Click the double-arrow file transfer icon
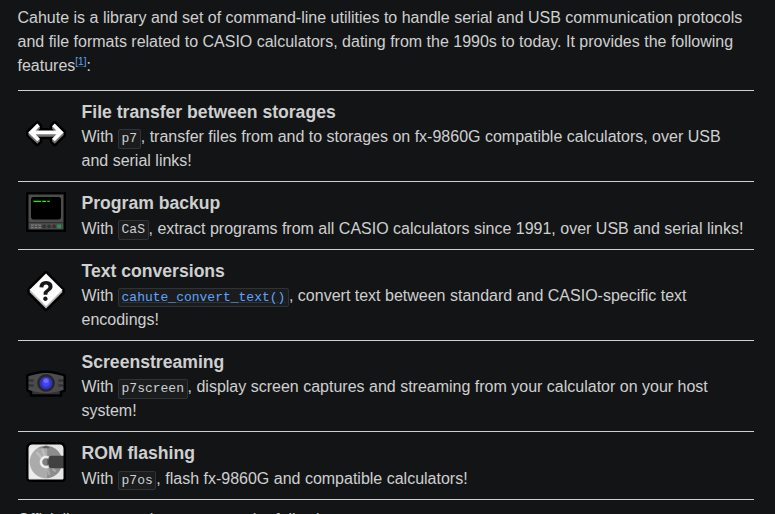Viewport: 775px width, 514px height. coord(46,133)
